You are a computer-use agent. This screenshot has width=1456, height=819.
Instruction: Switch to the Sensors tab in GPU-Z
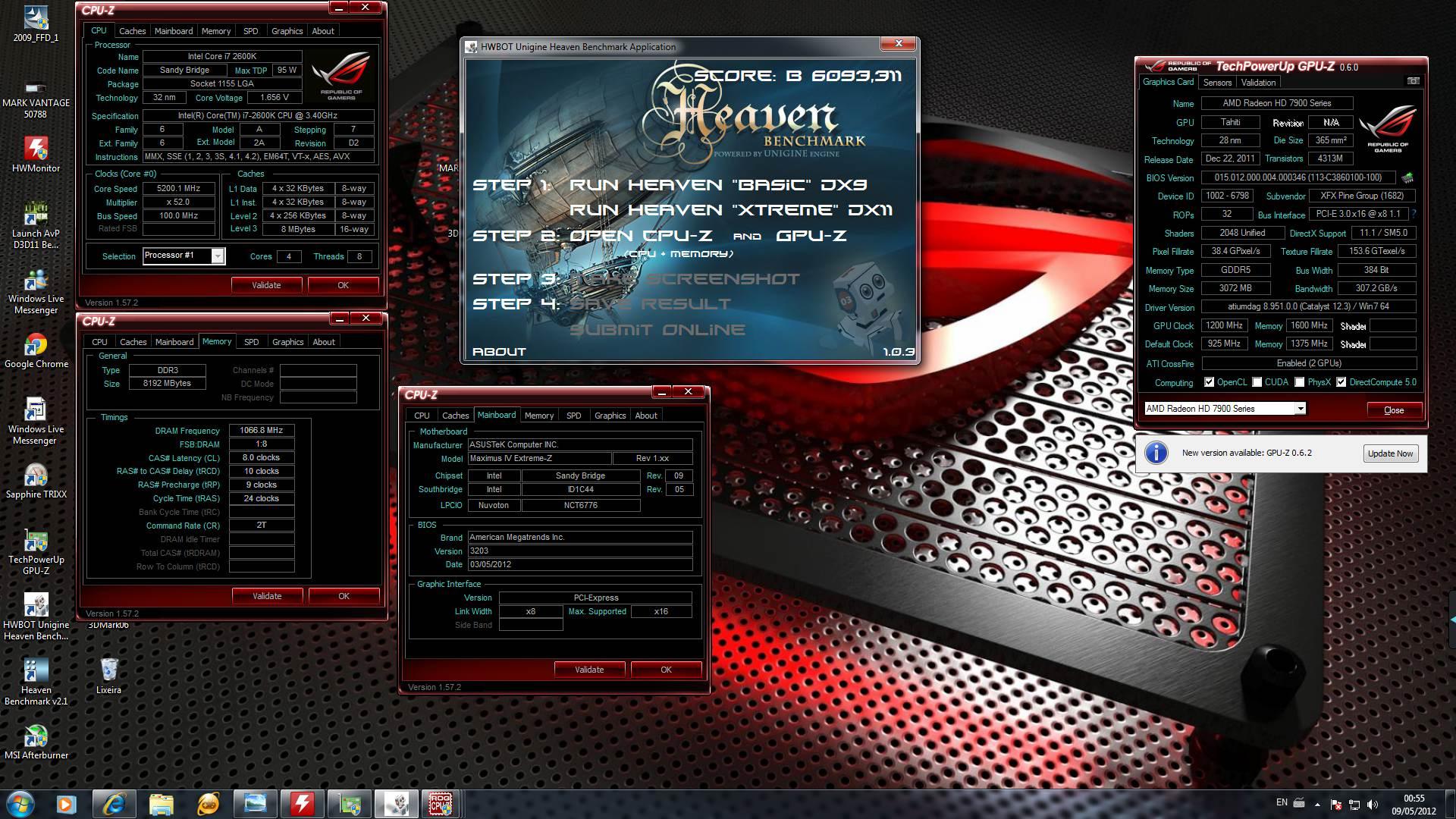point(1217,83)
